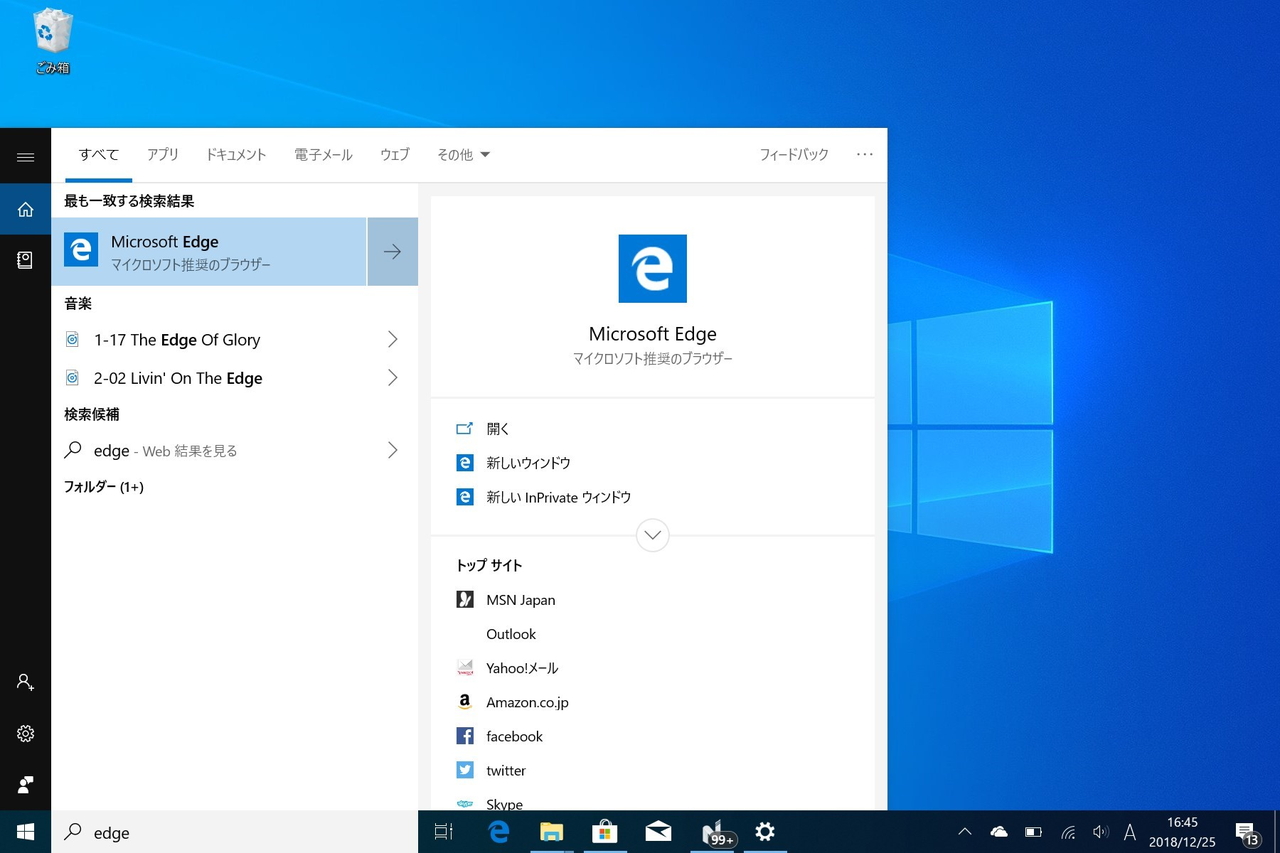Select the すべて tab
This screenshot has width=1280, height=853.
tap(99, 155)
